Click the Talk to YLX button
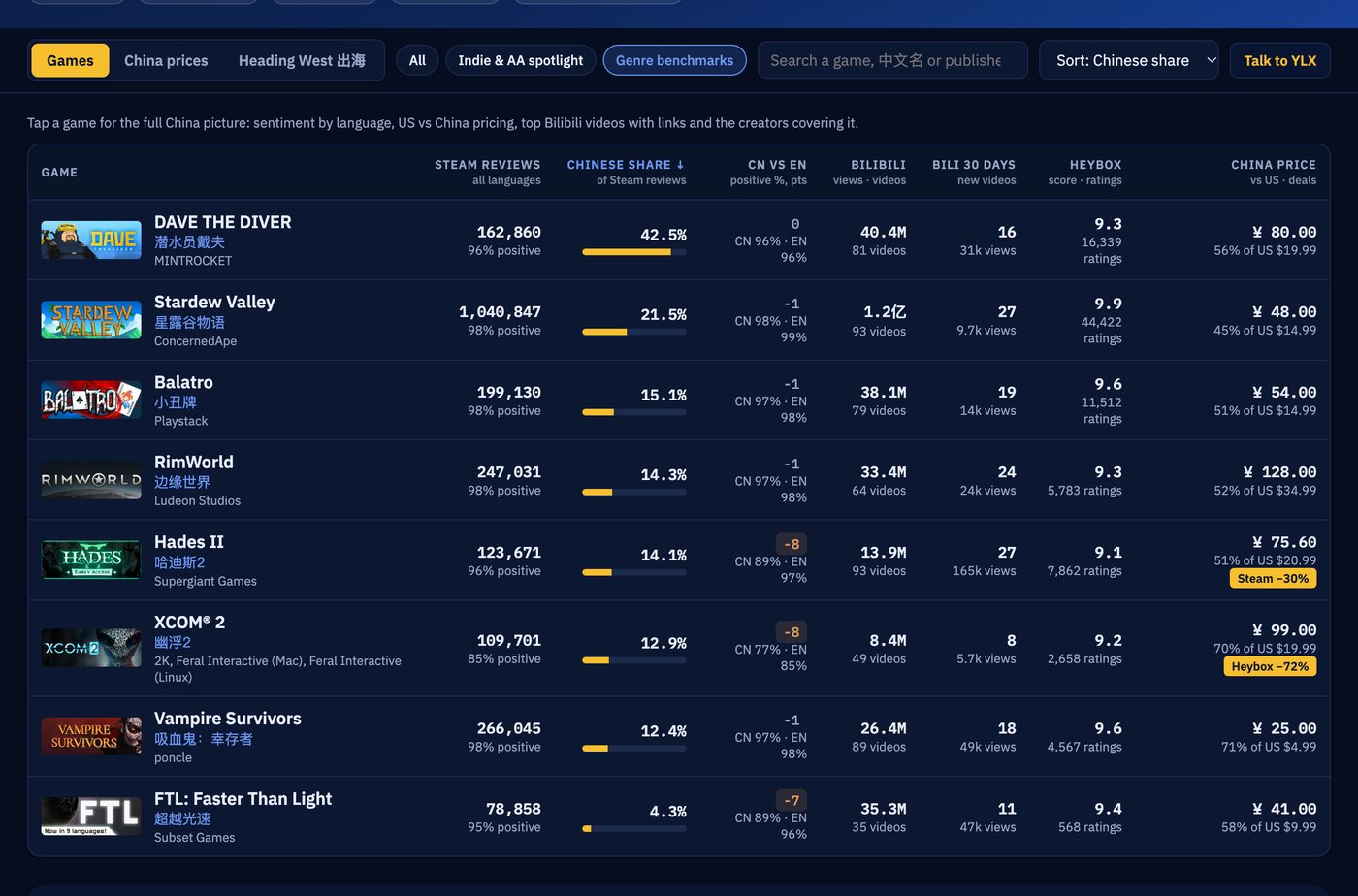 (x=1279, y=60)
